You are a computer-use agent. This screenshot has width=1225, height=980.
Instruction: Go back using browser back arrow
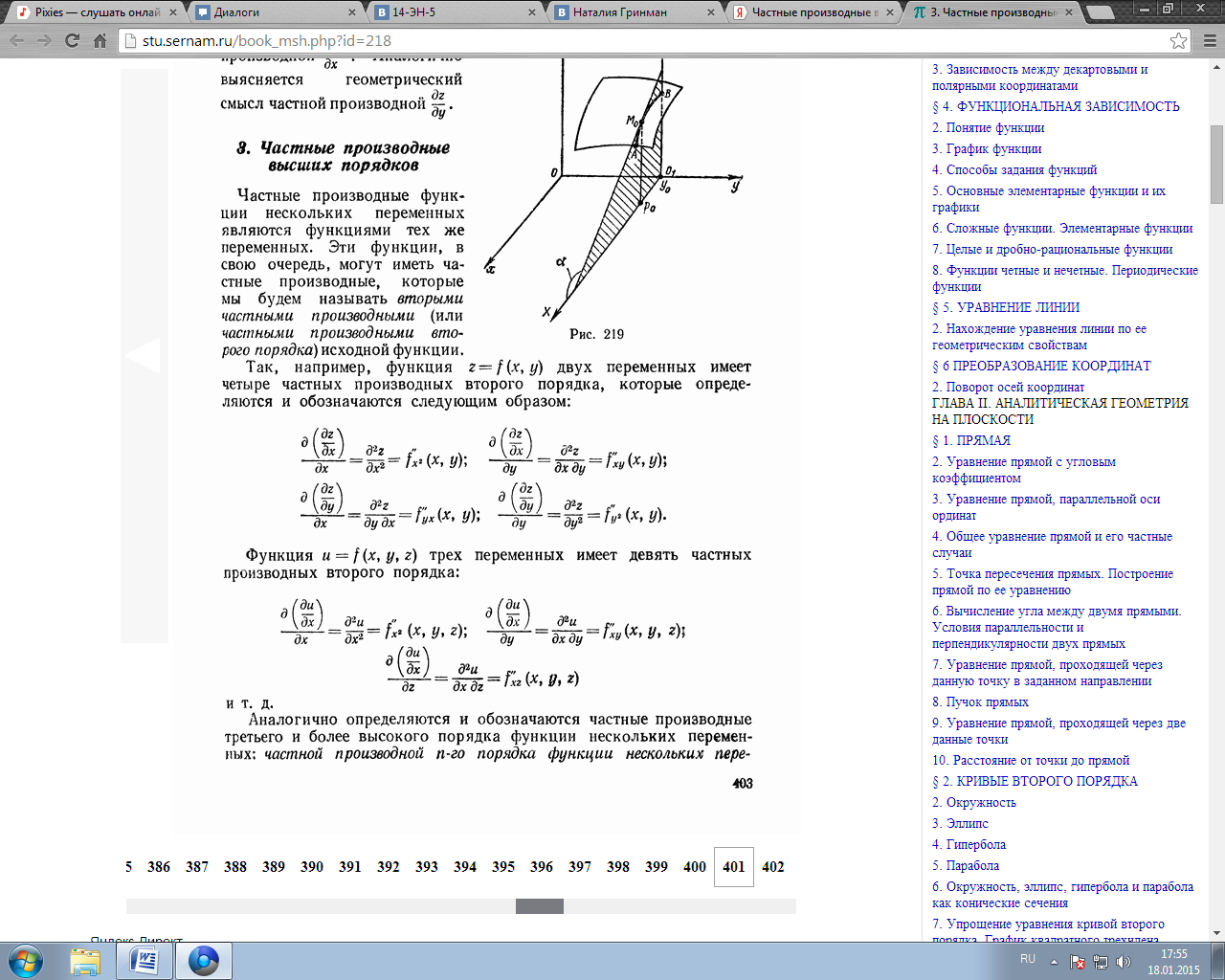tap(17, 41)
